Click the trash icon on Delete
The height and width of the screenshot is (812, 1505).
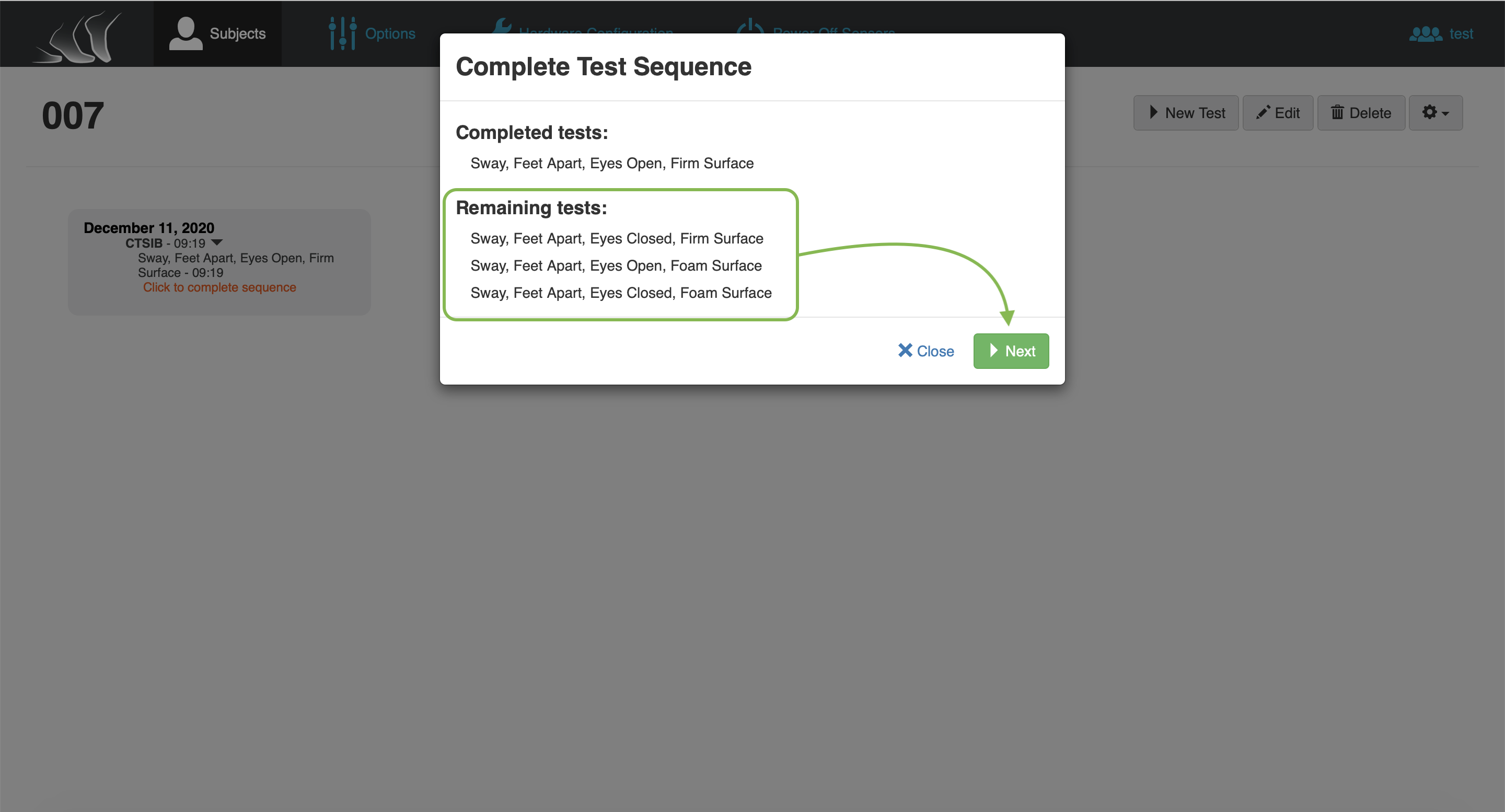tap(1337, 112)
